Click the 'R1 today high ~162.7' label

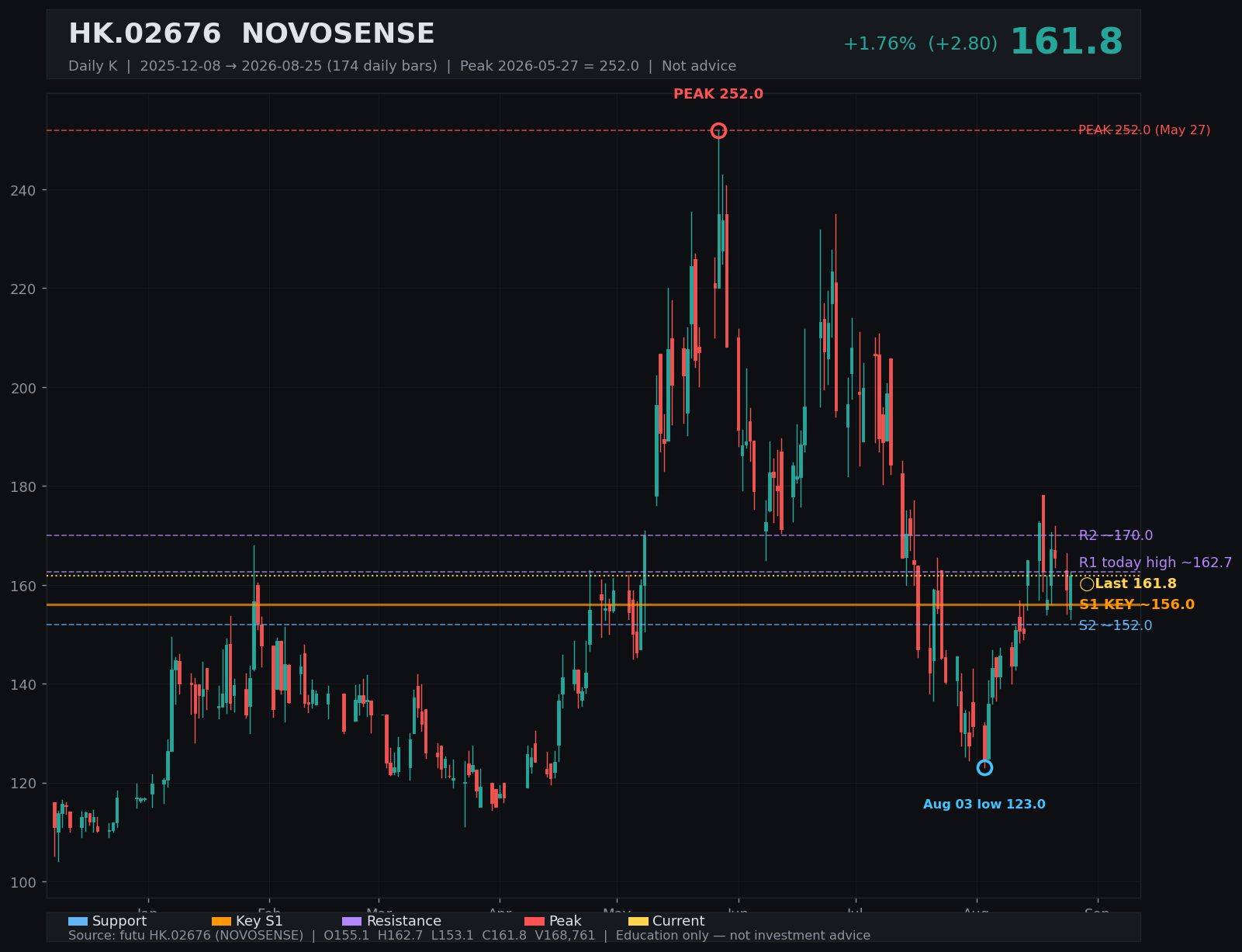point(1155,563)
